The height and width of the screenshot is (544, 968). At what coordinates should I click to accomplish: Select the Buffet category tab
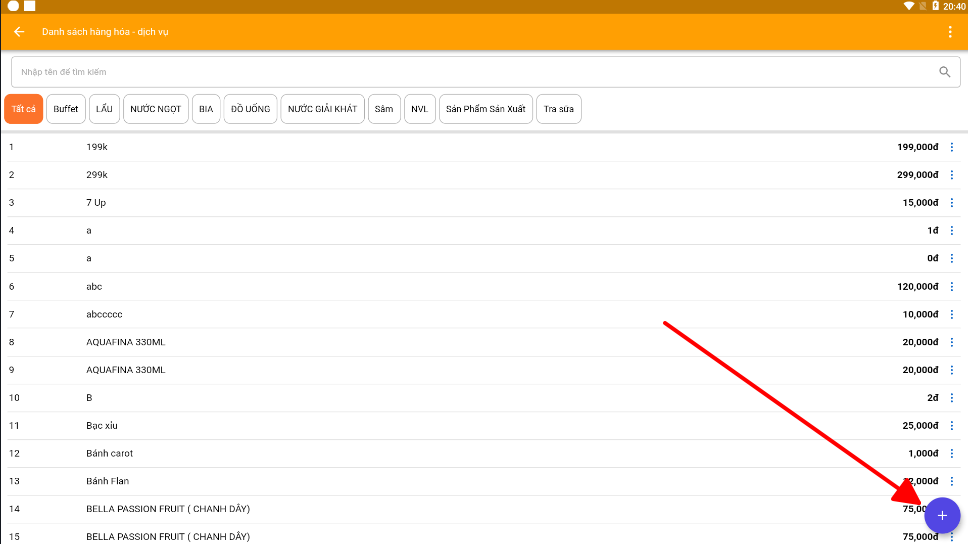tap(65, 109)
